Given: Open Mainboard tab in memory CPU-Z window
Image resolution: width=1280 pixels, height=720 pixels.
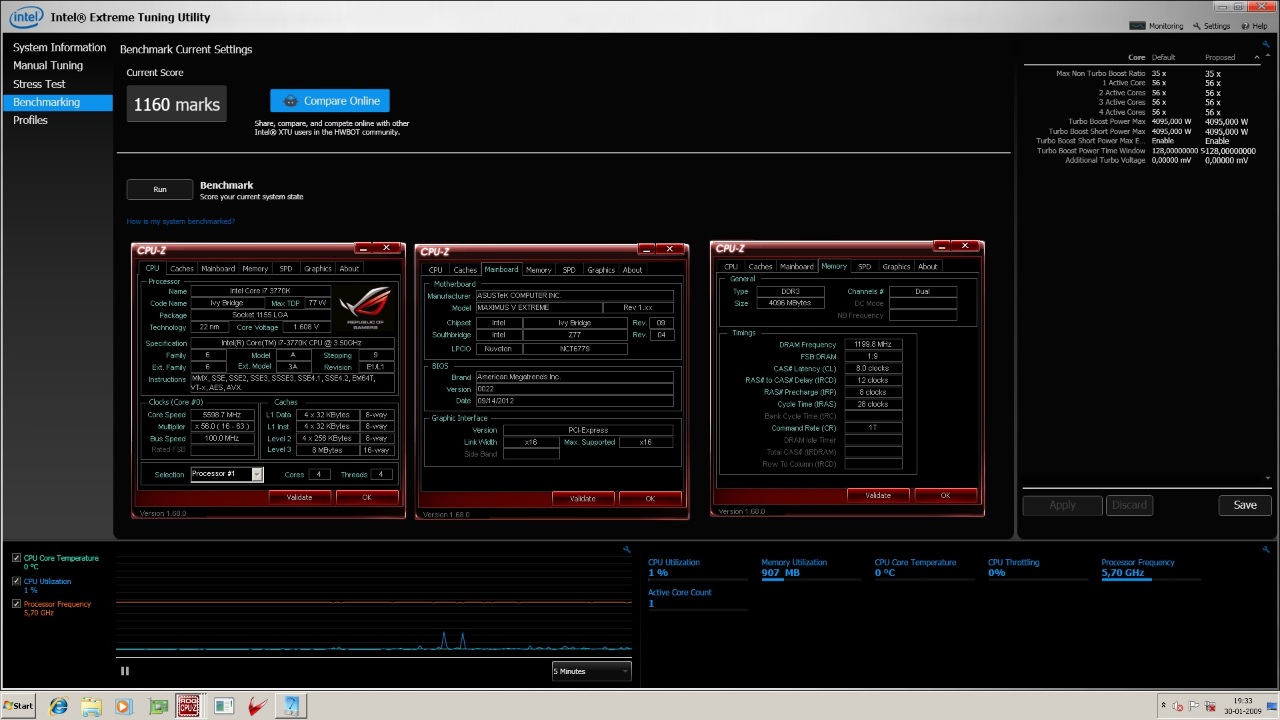Looking at the screenshot, I should (796, 267).
